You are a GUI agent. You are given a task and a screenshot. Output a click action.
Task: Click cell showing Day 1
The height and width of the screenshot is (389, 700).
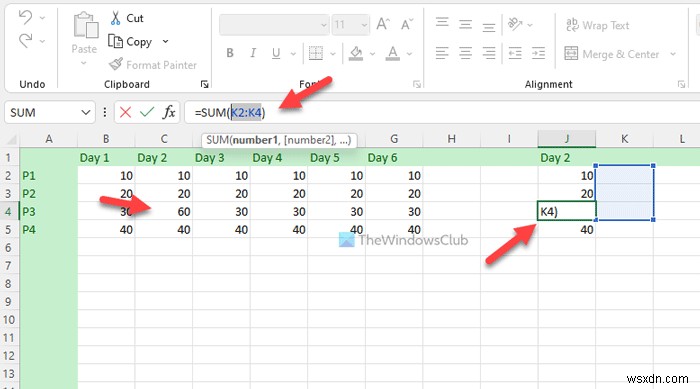[106, 158]
